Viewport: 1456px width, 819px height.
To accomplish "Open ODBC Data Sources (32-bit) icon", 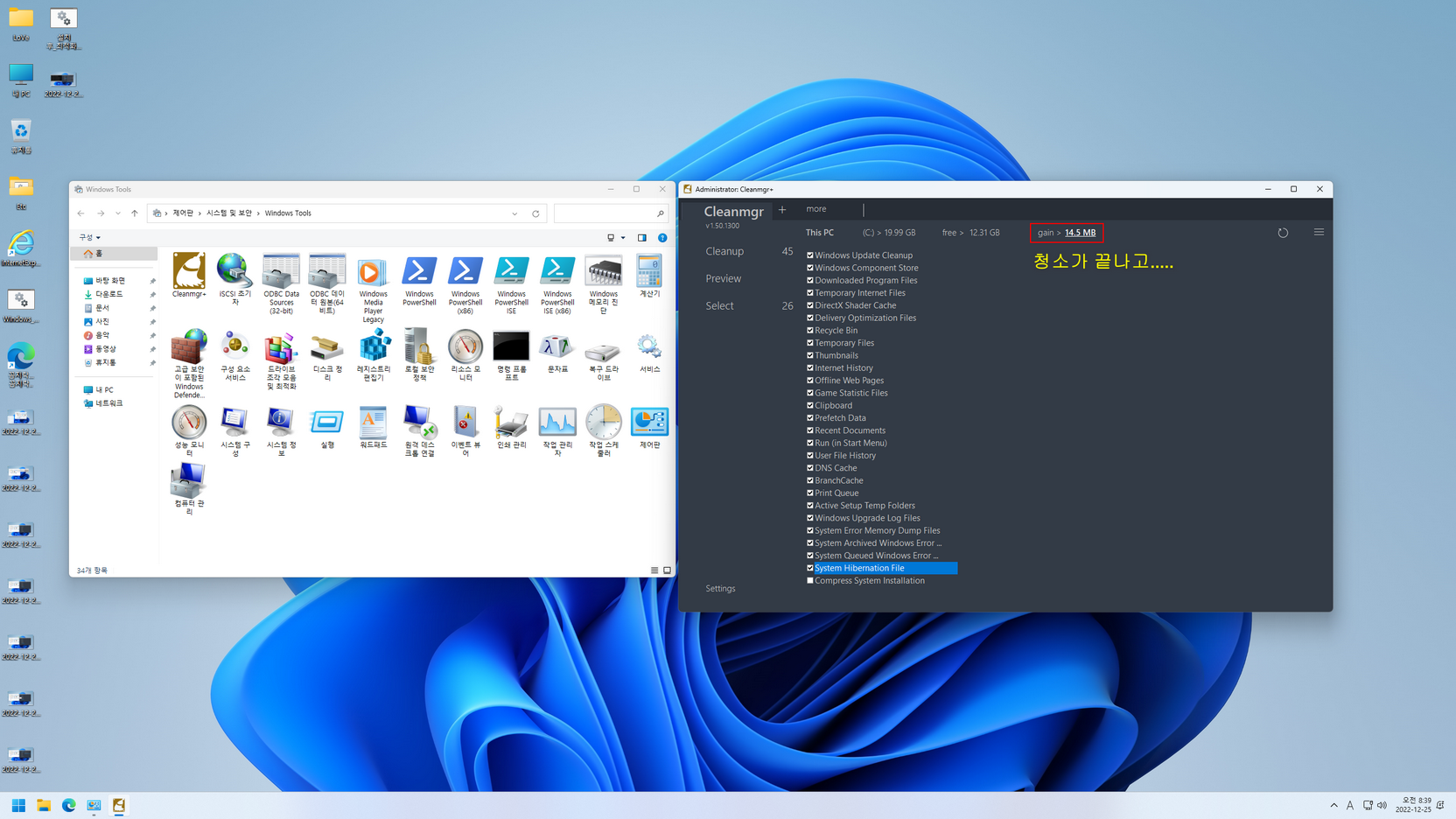I will [281, 284].
